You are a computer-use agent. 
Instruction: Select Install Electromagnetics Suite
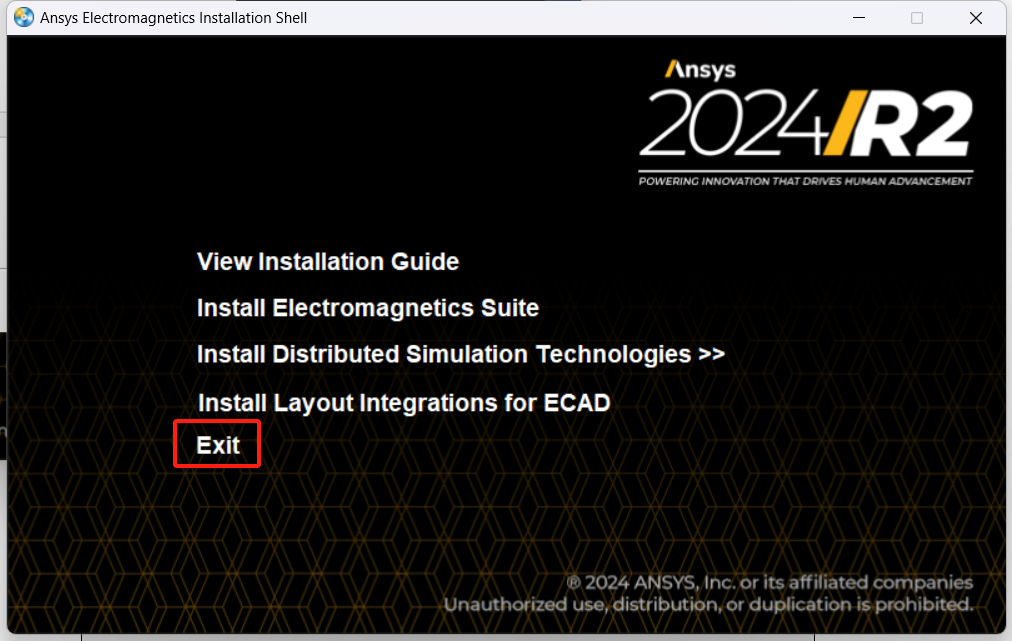367,308
